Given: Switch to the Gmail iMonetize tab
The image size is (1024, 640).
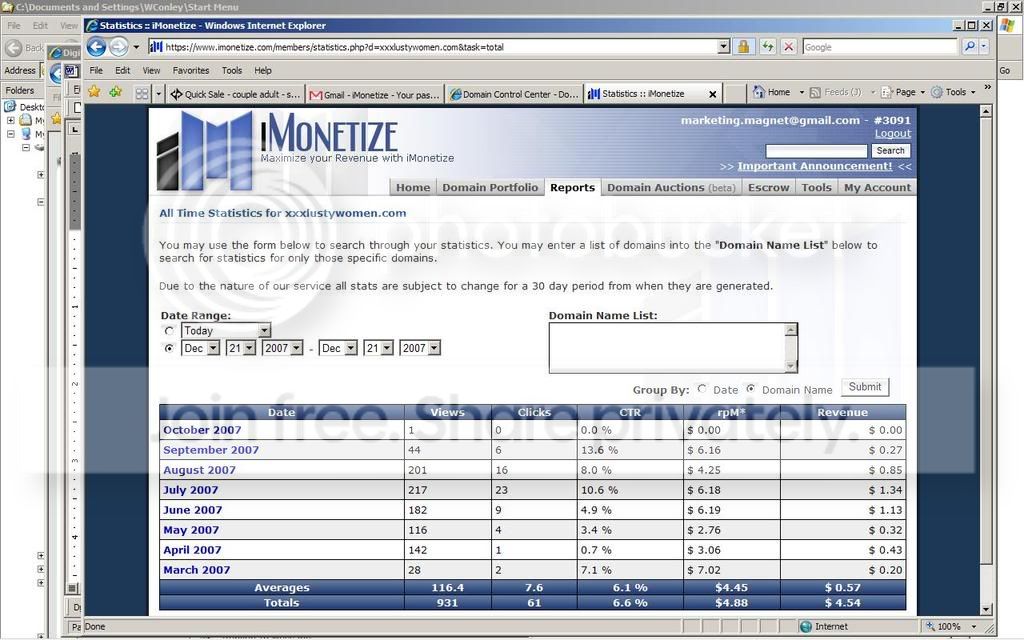Looking at the screenshot, I should tap(374, 94).
